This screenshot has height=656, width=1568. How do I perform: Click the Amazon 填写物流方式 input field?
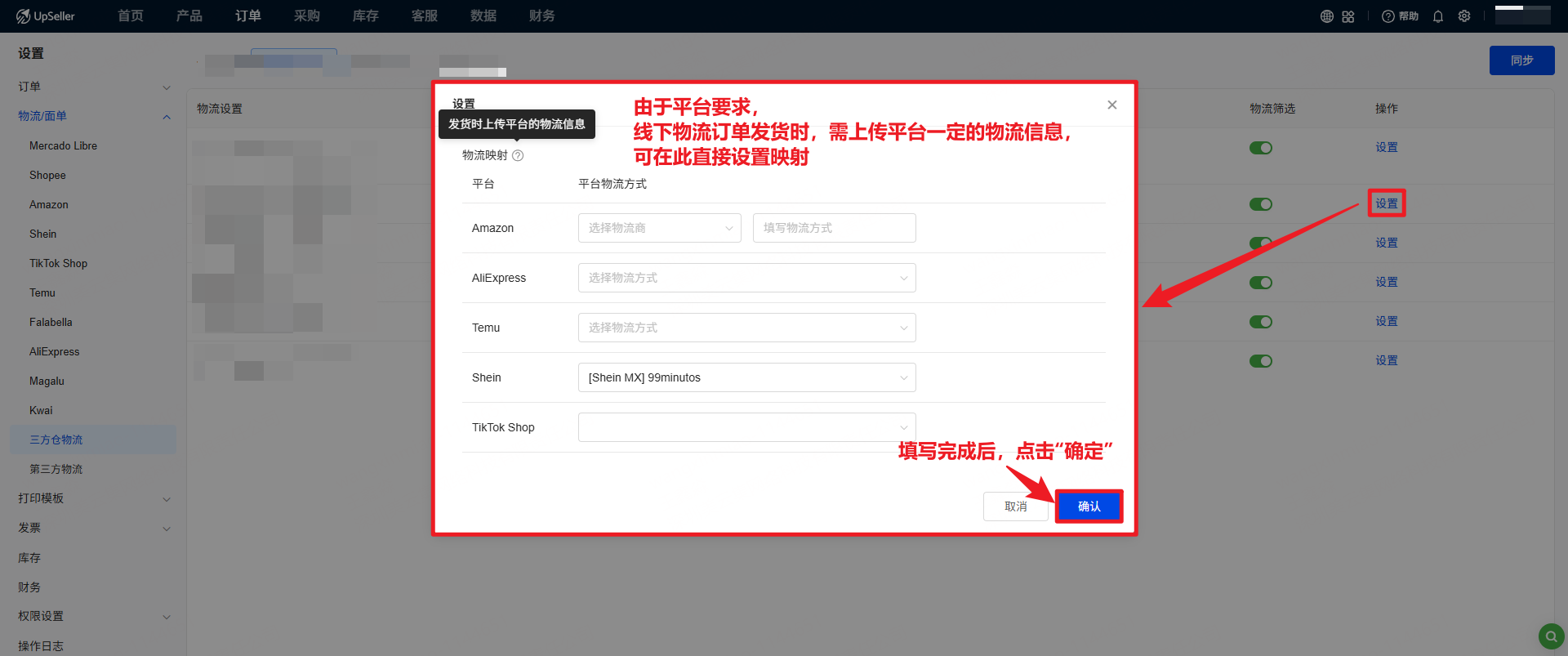(834, 228)
